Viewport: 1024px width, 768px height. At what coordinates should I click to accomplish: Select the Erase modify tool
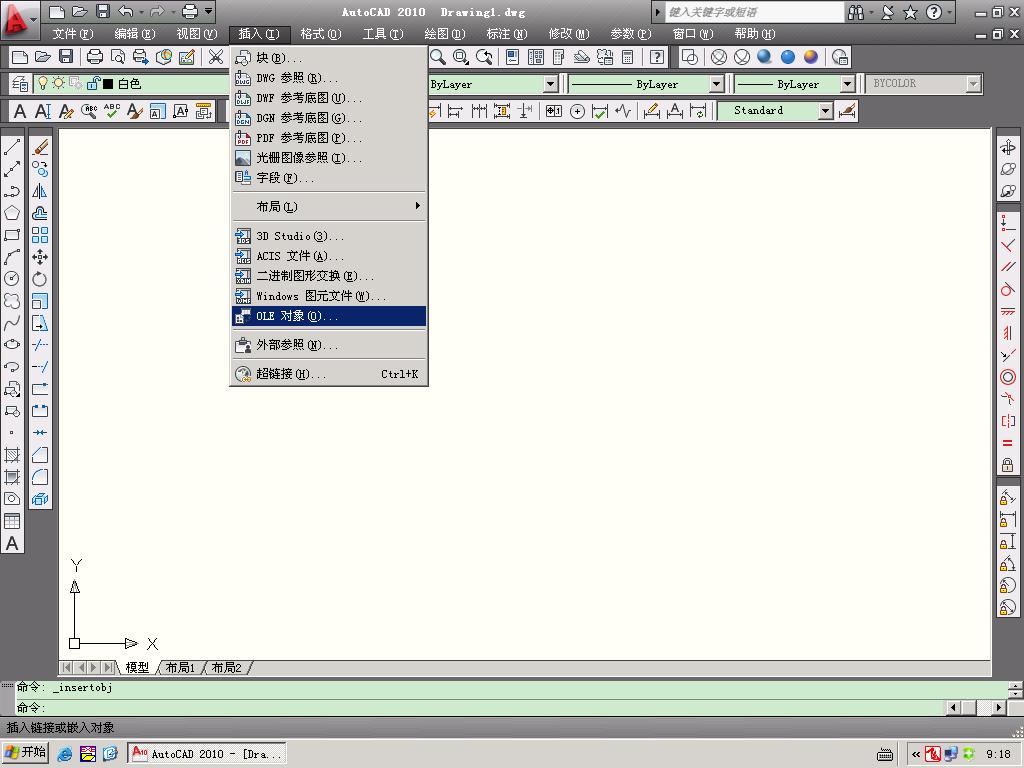pyautogui.click(x=40, y=147)
